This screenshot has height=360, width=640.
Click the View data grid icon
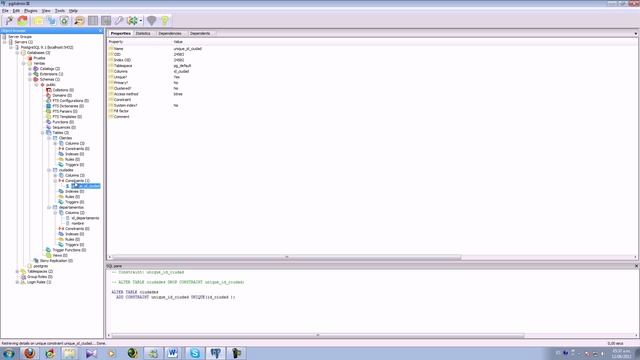point(93,20)
